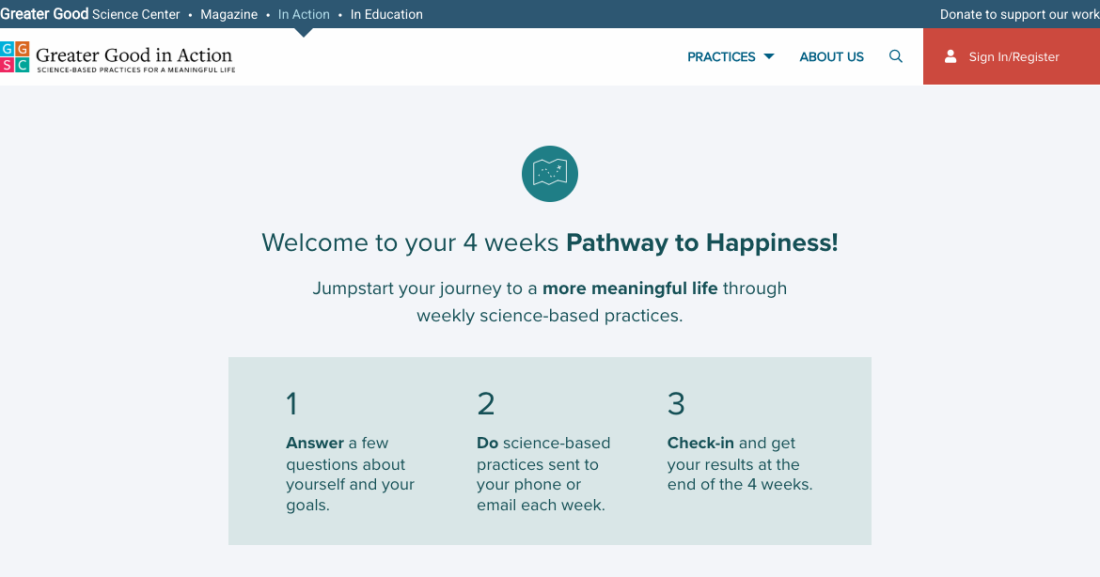Open the PRACTICES dropdown menu

722,57
